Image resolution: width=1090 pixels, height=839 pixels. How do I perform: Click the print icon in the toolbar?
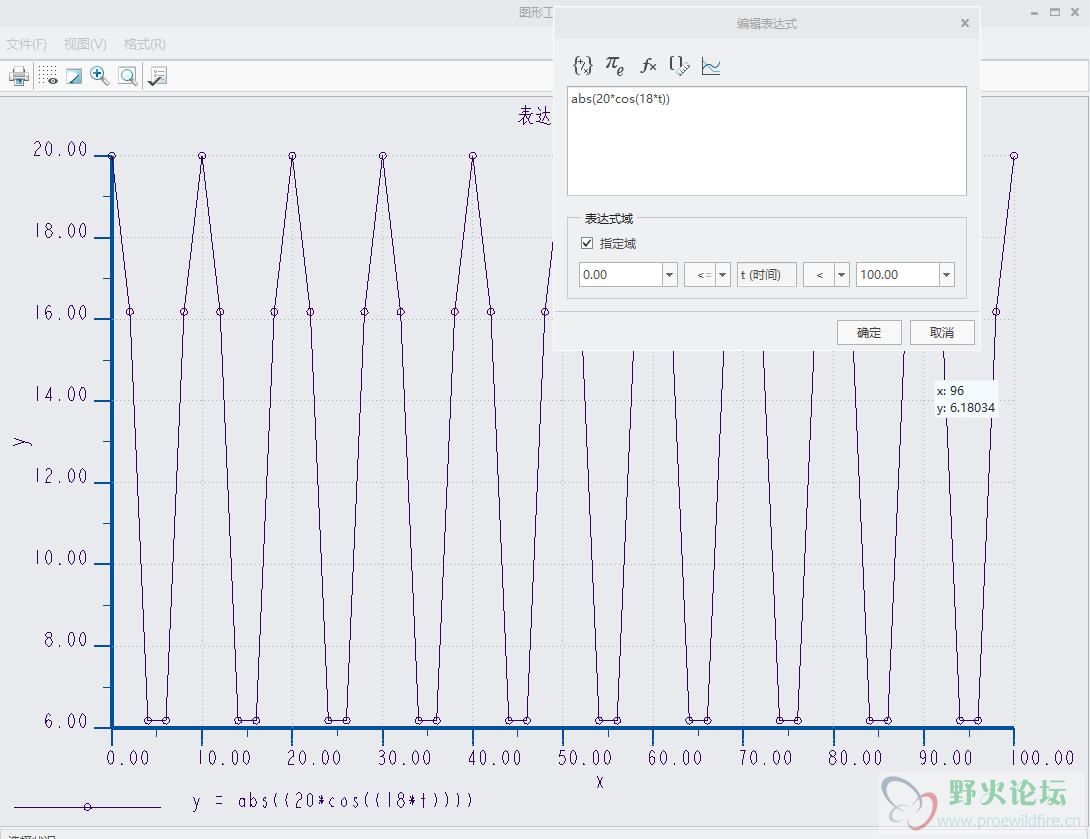(19, 76)
